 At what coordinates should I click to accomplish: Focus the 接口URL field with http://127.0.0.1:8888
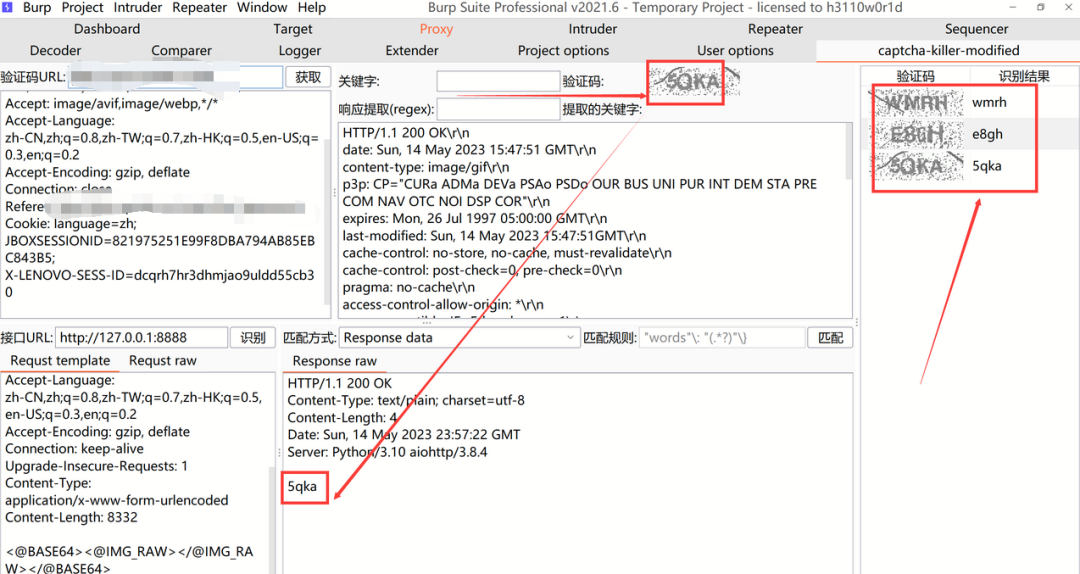click(x=141, y=338)
